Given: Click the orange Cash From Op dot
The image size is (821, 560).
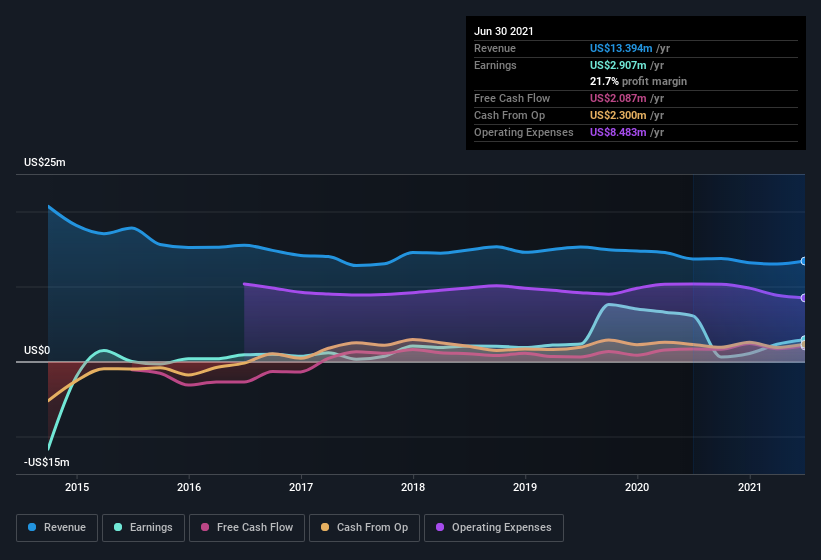Looking at the screenshot, I should click(x=325, y=528).
